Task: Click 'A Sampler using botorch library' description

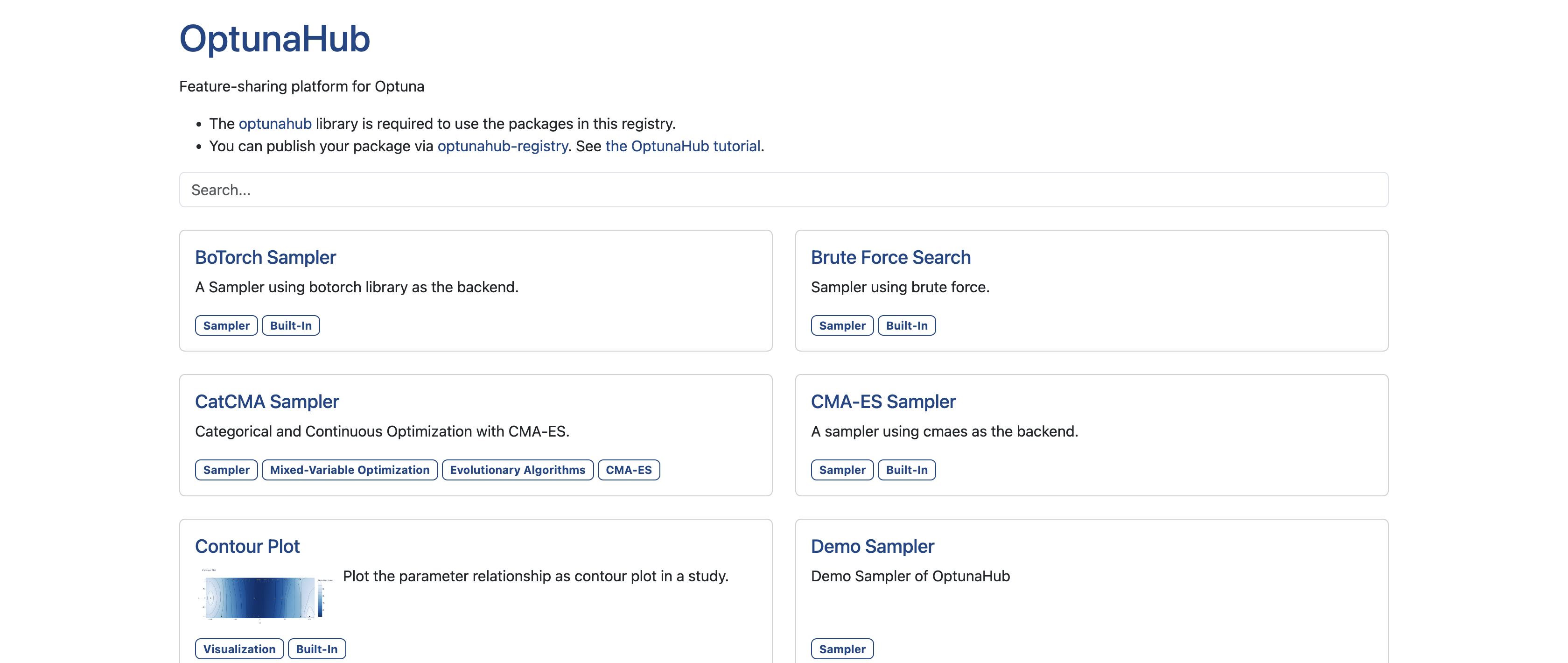Action: pyautogui.click(x=357, y=287)
